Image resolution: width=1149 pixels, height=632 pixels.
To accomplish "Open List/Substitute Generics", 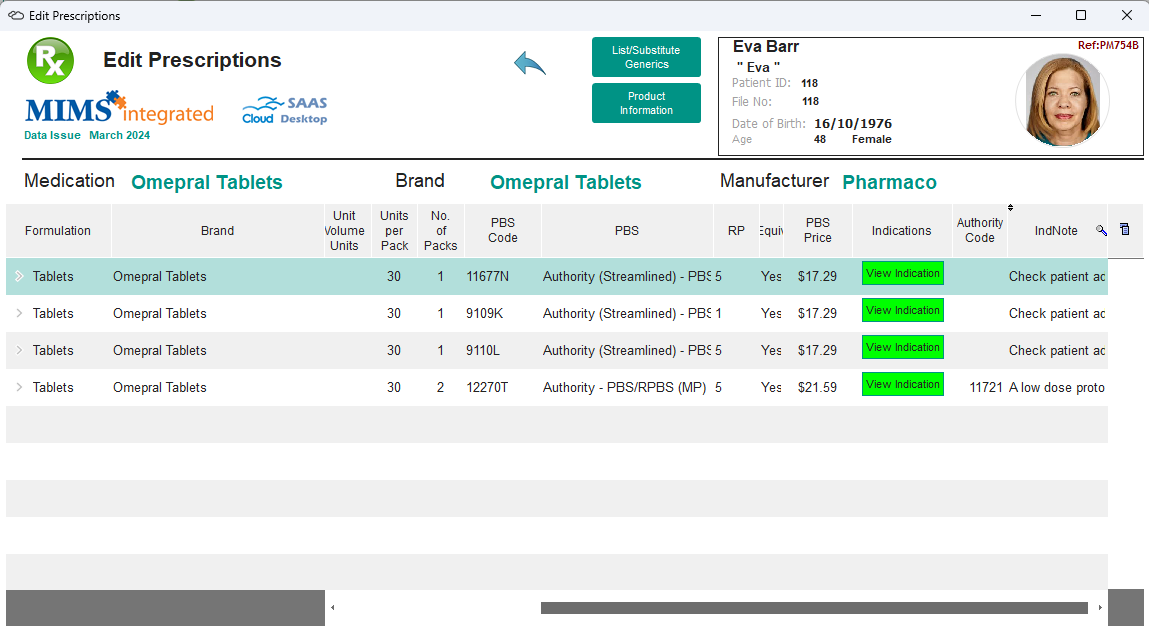I will [x=646, y=57].
